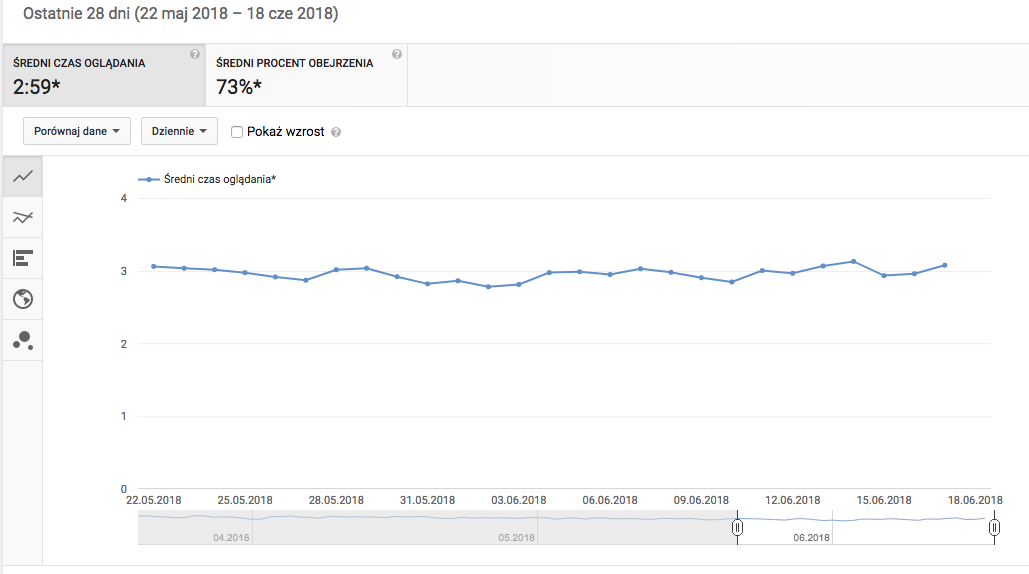This screenshot has width=1029, height=574.
Task: Click the 06.2018 label in the range navigator
Action: pyautogui.click(x=812, y=537)
